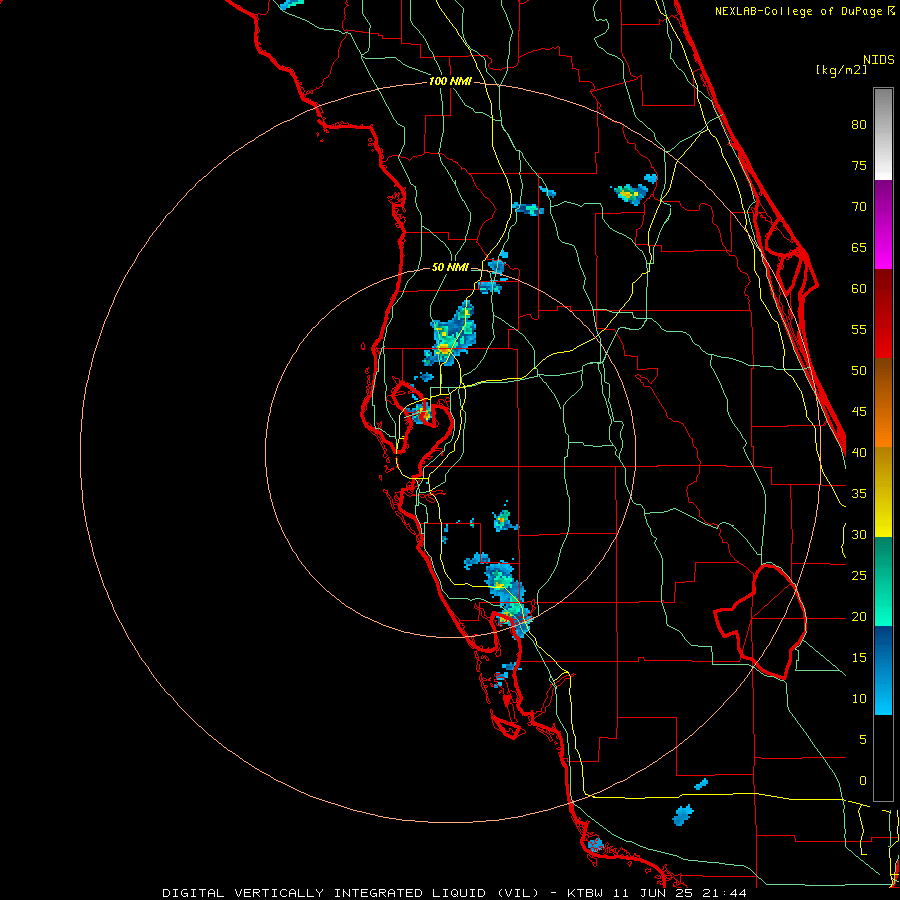Pick the black bottom segment of the color bar

(x=883, y=758)
